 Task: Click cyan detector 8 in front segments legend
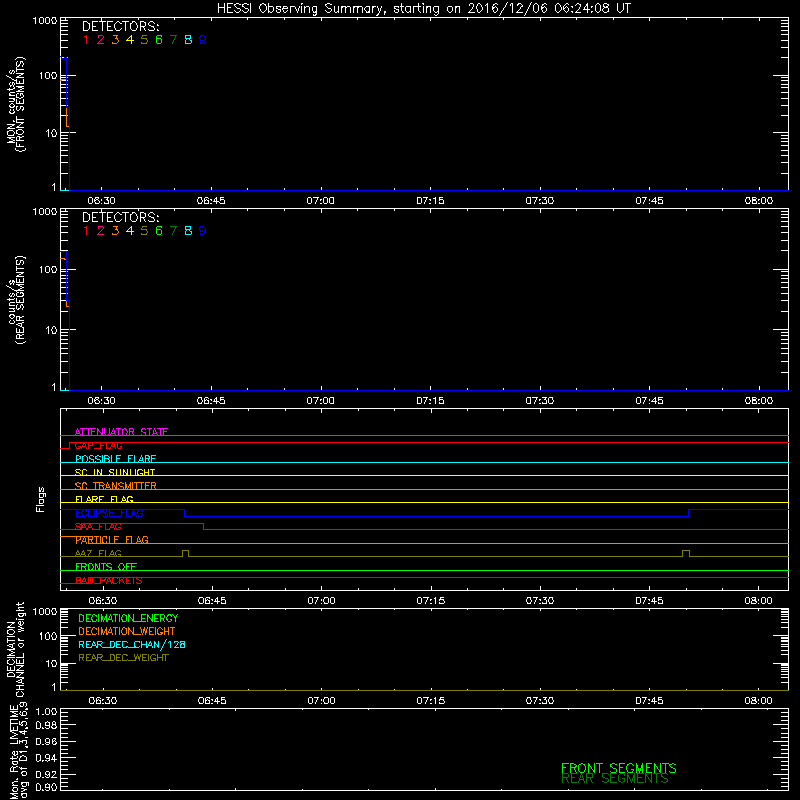pyautogui.click(x=188, y=39)
